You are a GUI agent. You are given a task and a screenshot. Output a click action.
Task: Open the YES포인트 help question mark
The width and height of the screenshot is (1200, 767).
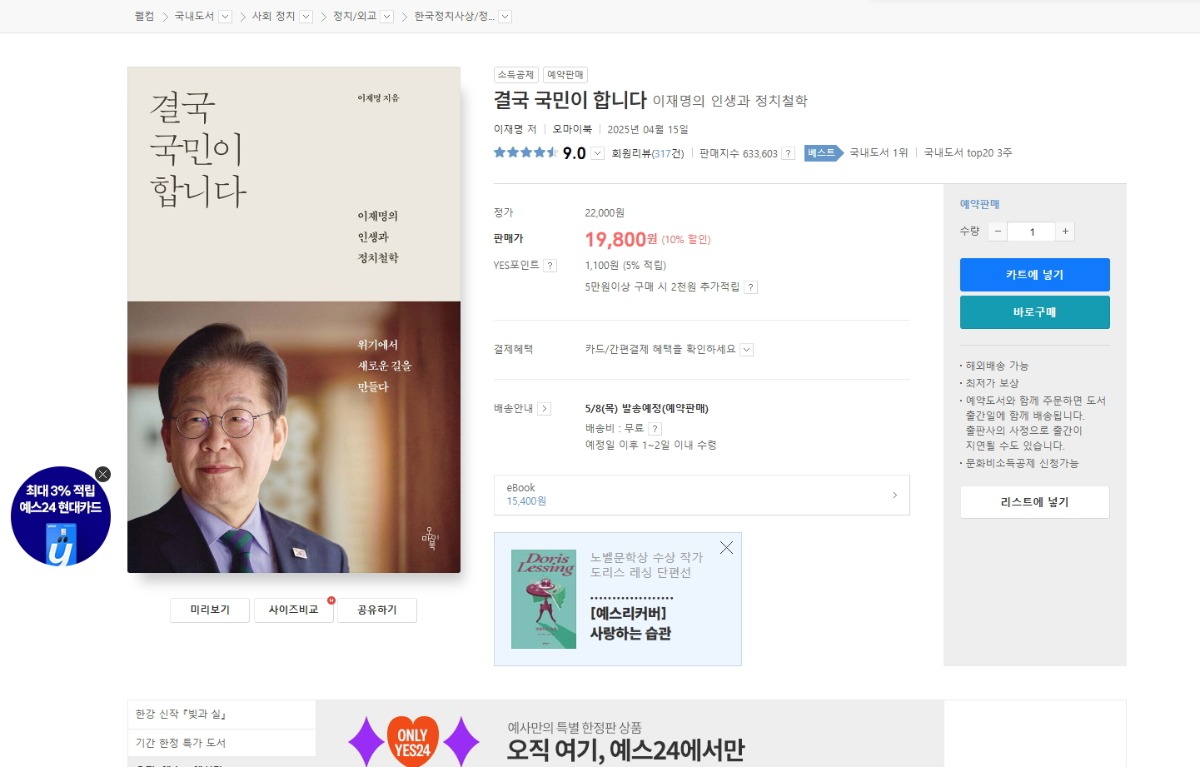click(x=550, y=265)
